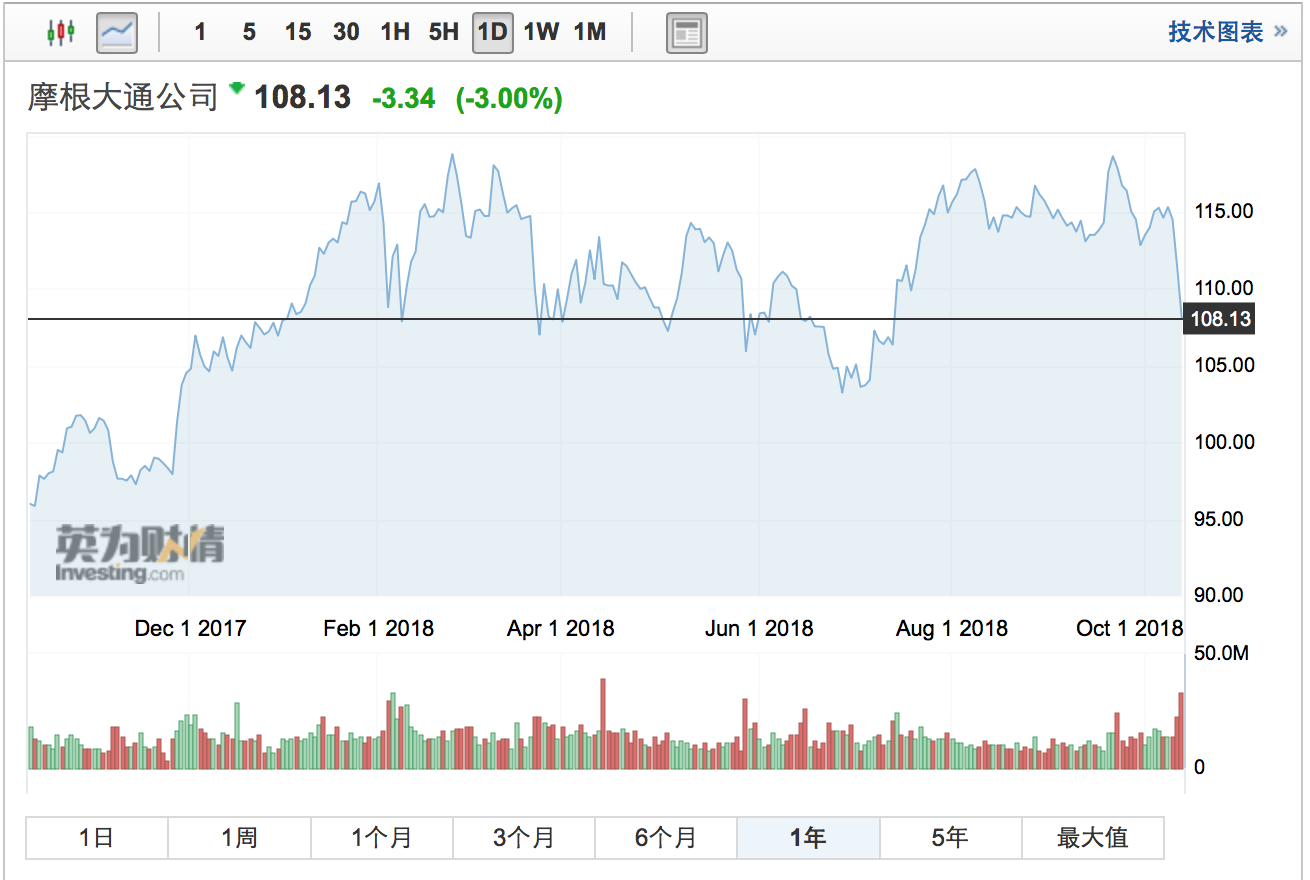Screen dimensions: 1310x880
Task: Click the 100.00 price axis label
Action: tap(1225, 442)
